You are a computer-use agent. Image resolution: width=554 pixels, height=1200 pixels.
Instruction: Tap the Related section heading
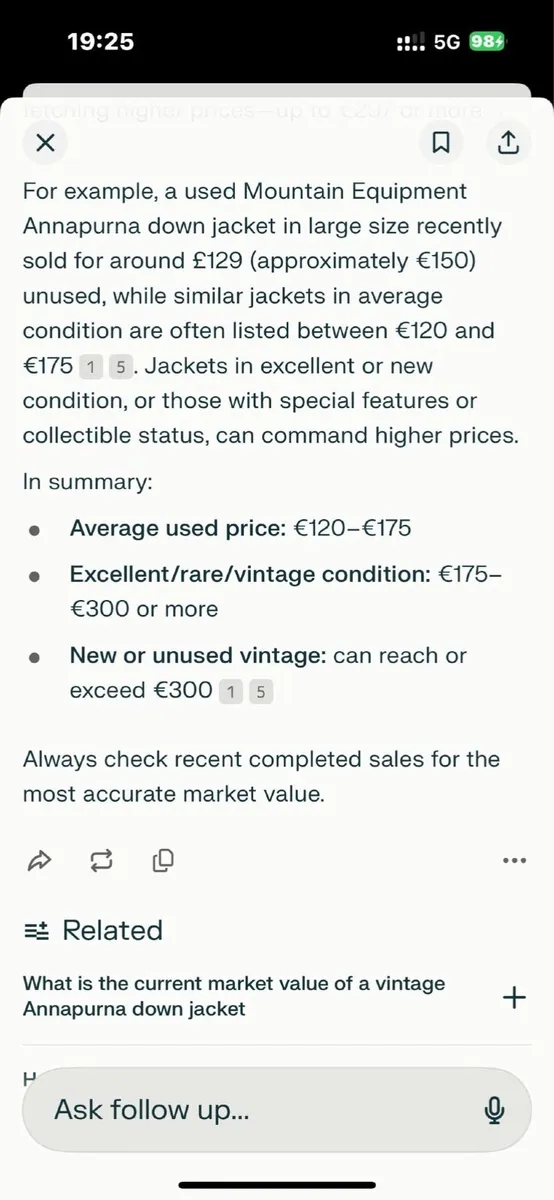(112, 930)
